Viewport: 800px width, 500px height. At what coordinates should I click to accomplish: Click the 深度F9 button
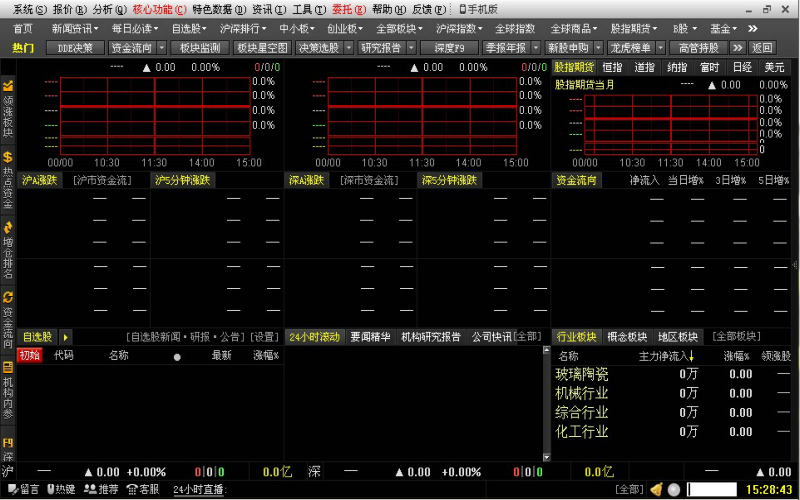pyautogui.click(x=449, y=48)
